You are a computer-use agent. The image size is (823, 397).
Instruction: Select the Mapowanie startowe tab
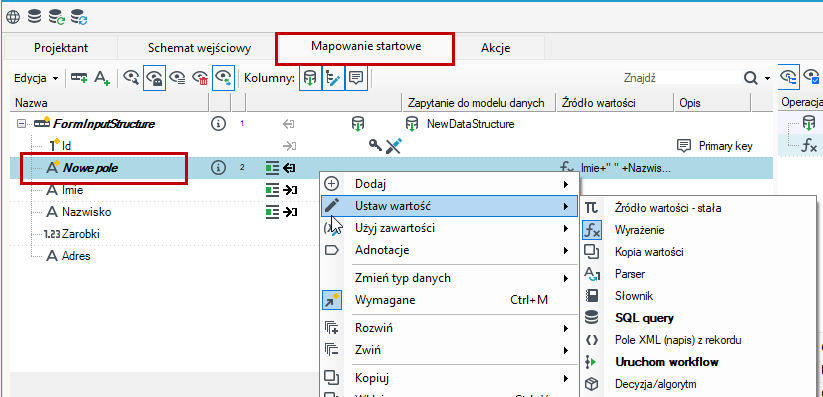coord(366,46)
